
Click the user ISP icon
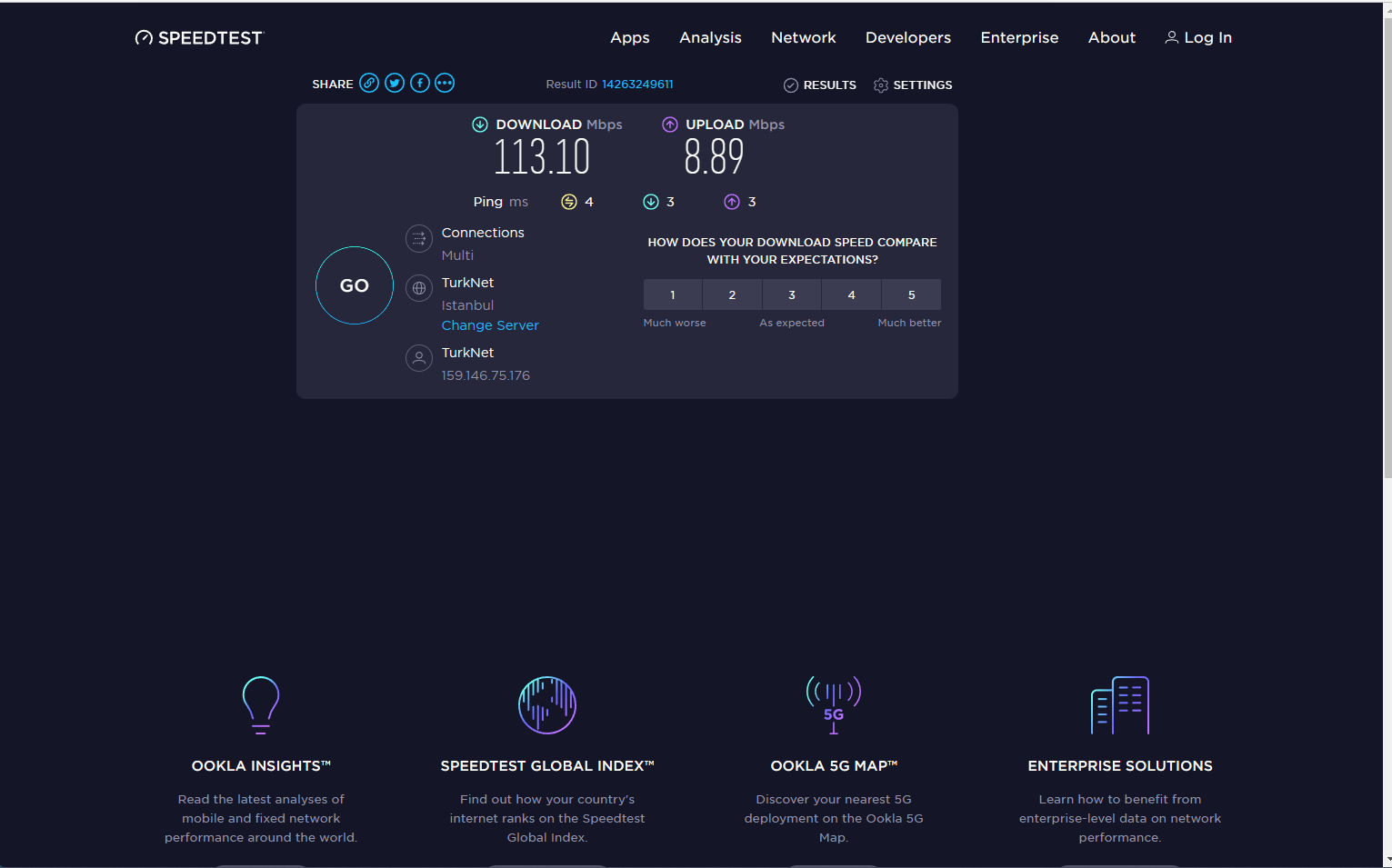[419, 358]
